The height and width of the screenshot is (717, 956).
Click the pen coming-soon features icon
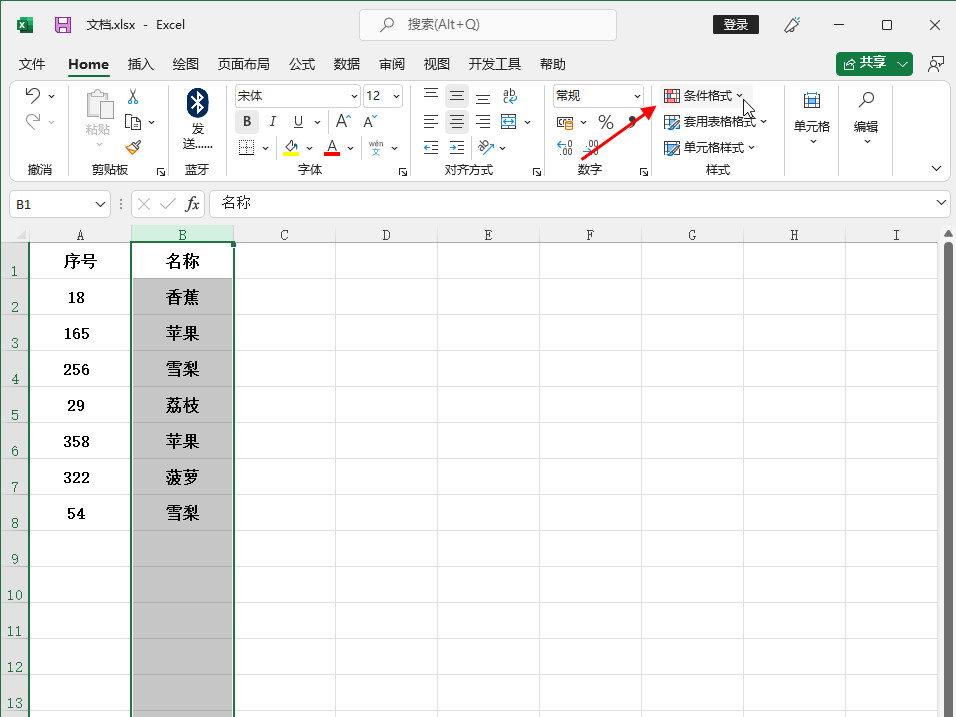[x=791, y=25]
